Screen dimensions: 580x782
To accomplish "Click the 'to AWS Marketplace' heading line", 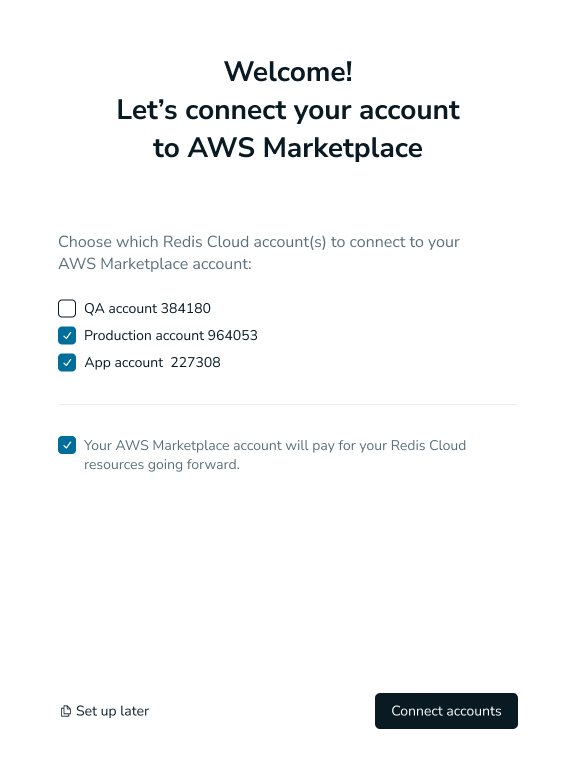I will click(288, 148).
